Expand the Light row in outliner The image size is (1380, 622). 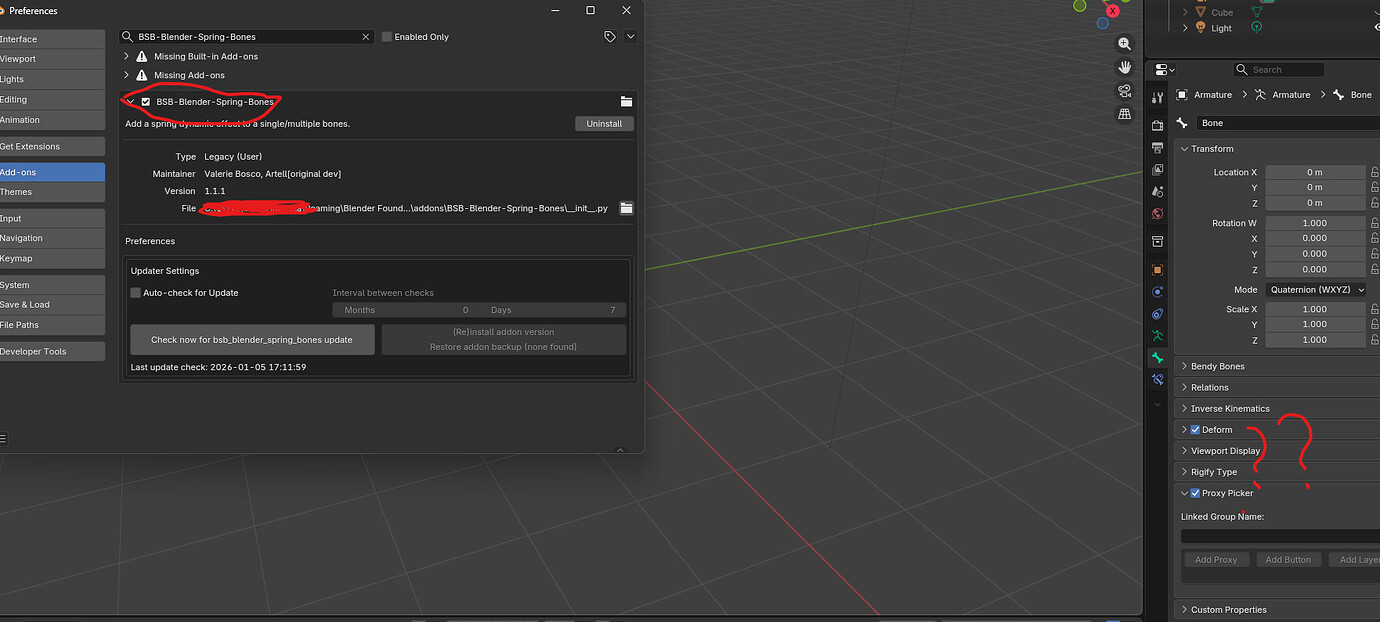(1186, 28)
